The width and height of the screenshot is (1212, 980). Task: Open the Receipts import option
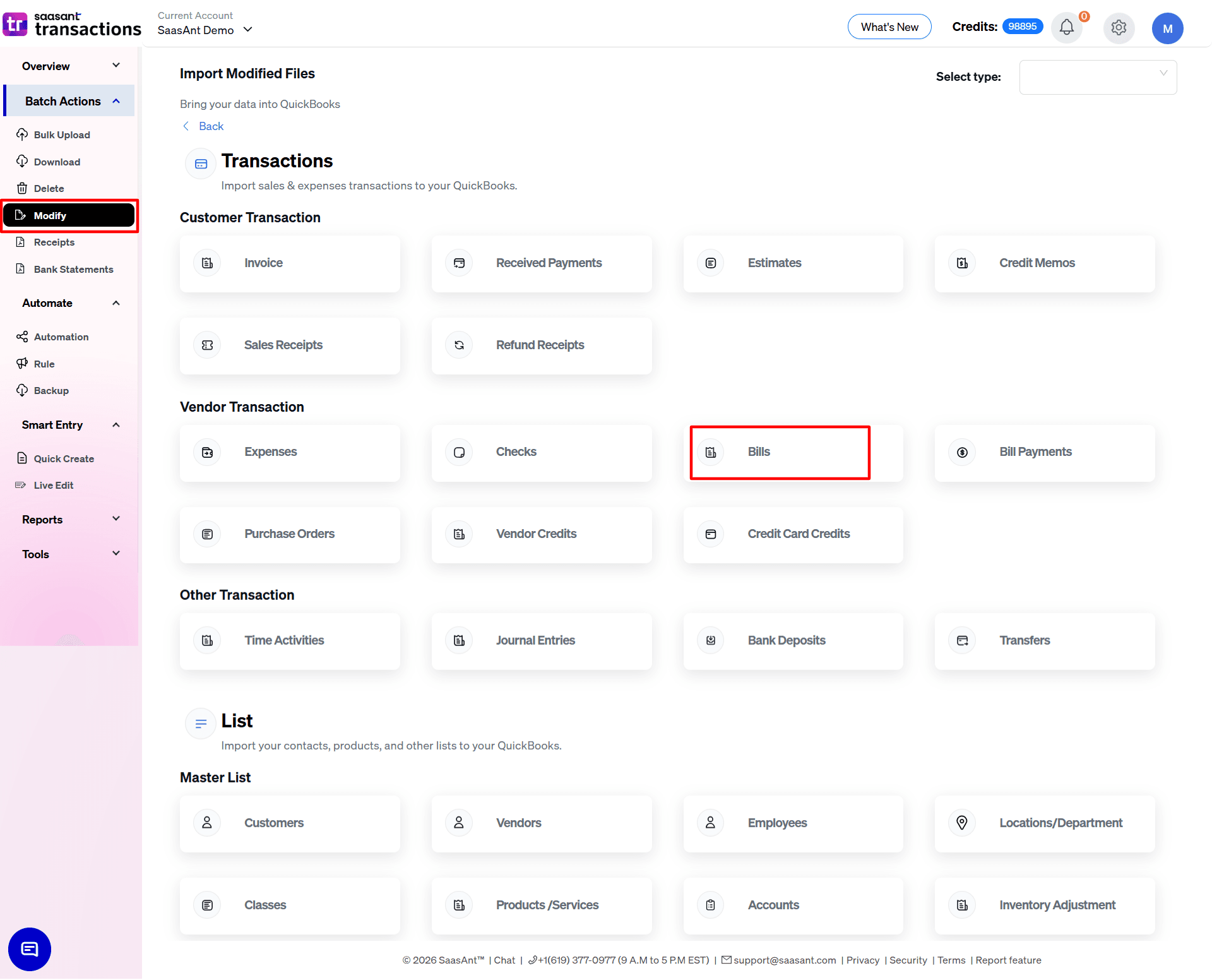53,242
